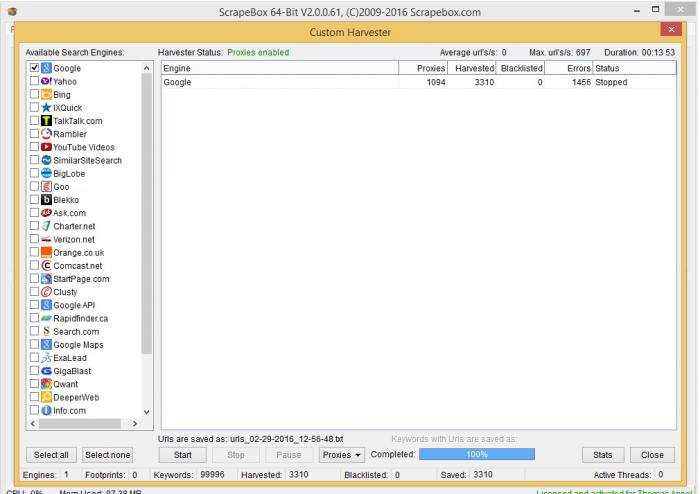This screenshot has width=700, height=494.
Task: Click the horizontal scroll left arrow
Action: 33,423
